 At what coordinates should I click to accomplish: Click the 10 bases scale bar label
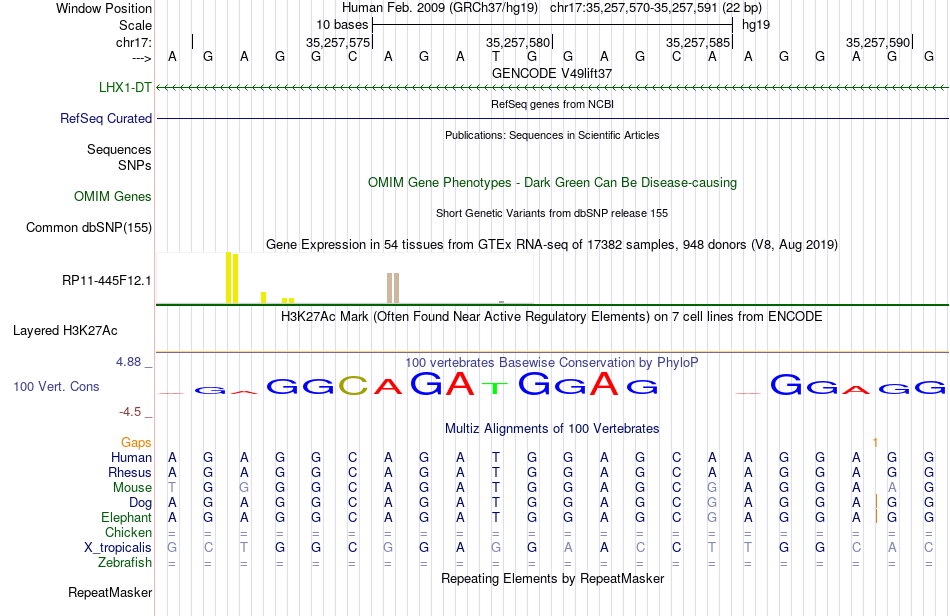click(x=342, y=25)
